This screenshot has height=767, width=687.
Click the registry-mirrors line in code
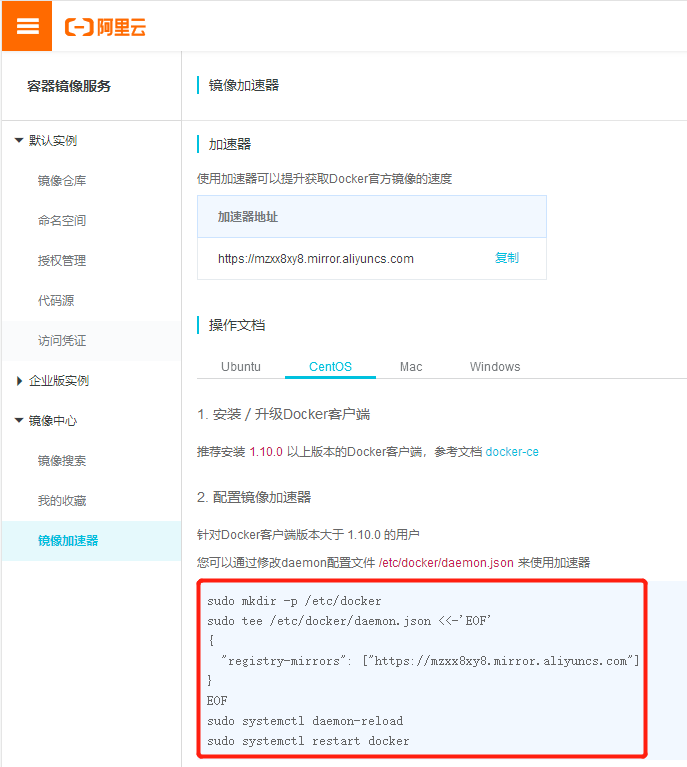tap(430, 661)
